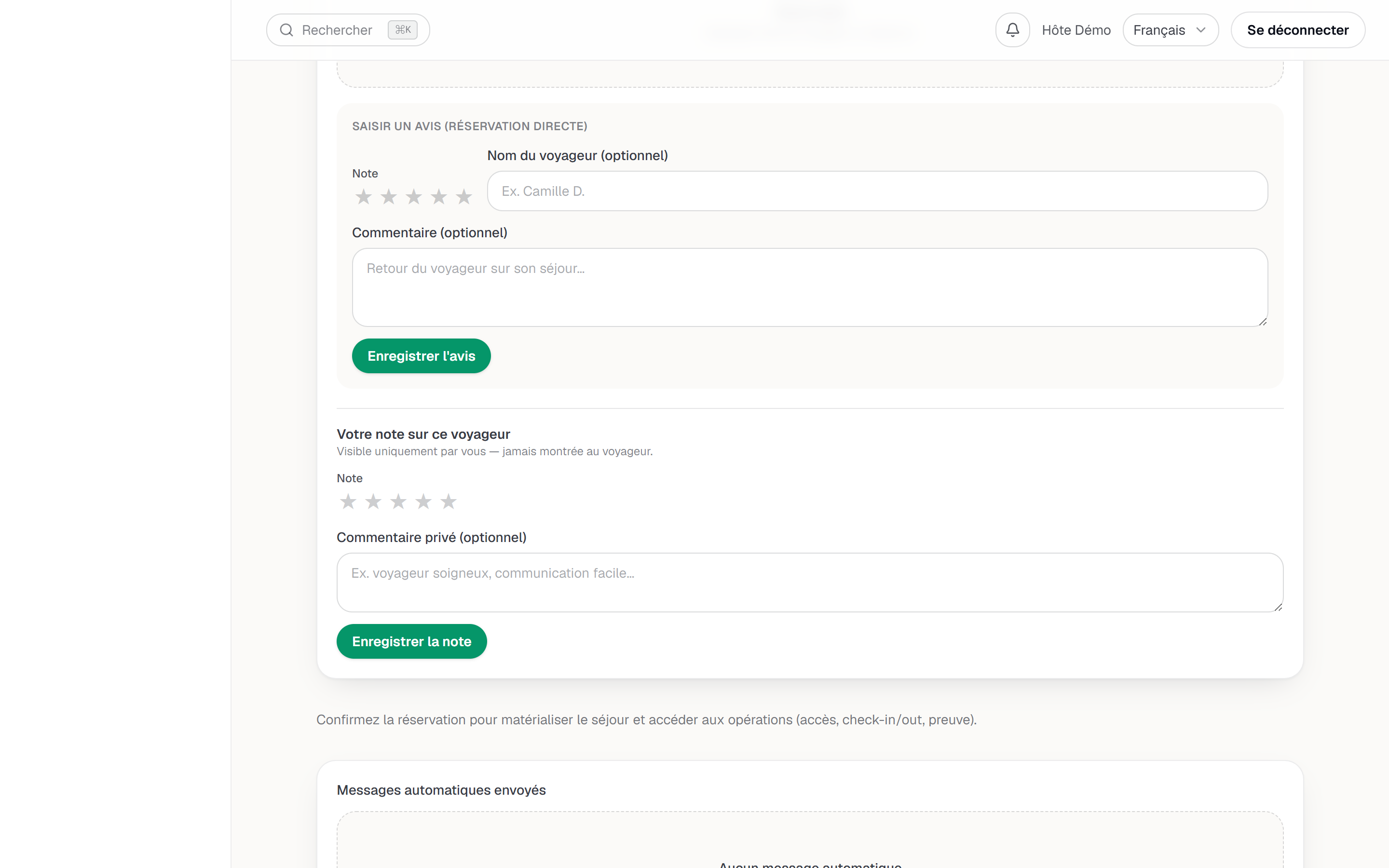Rate the traveler three stars privately
Image resolution: width=1389 pixels, height=868 pixels.
tap(398, 502)
